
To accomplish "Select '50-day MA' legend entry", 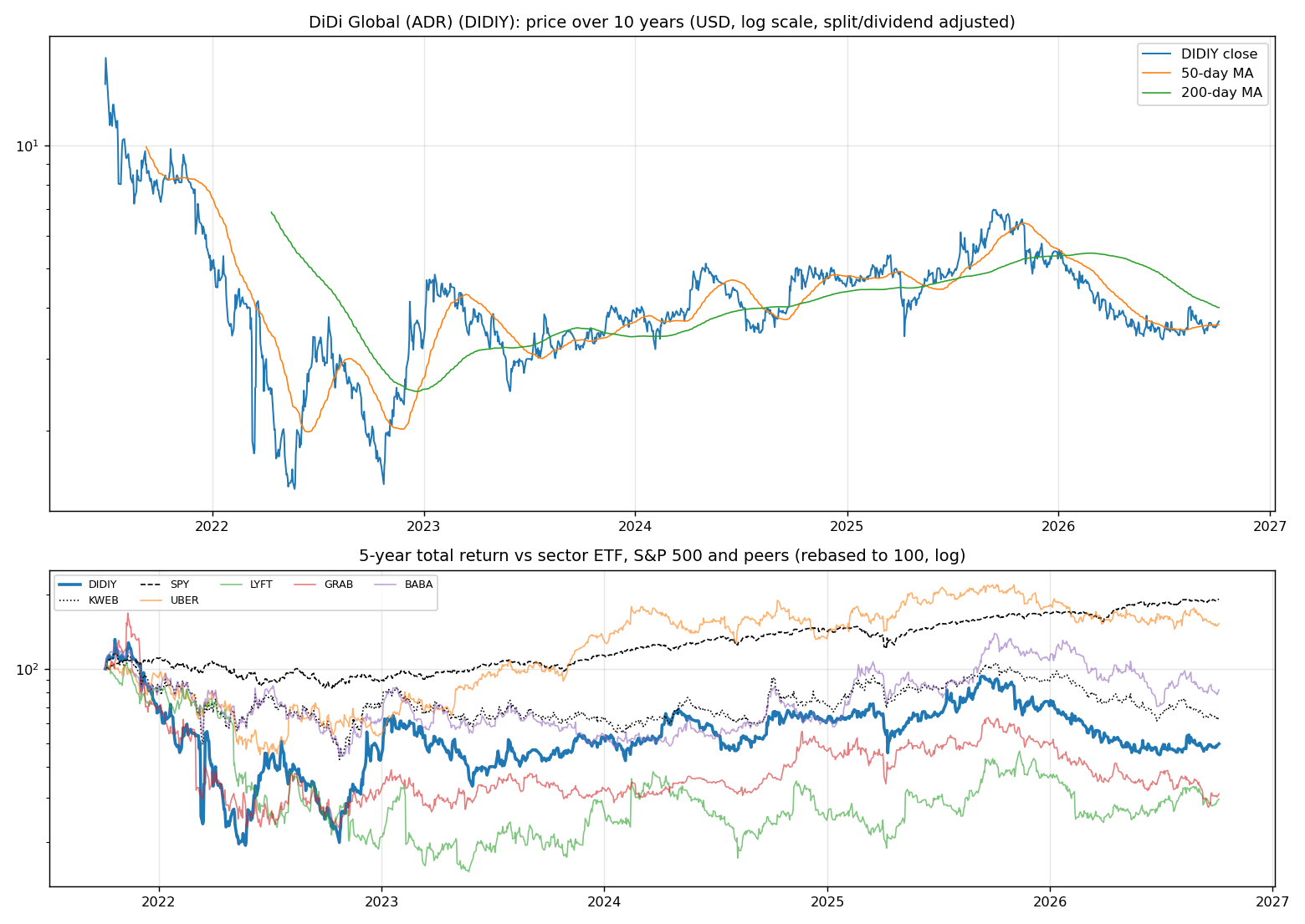I will tap(1217, 74).
